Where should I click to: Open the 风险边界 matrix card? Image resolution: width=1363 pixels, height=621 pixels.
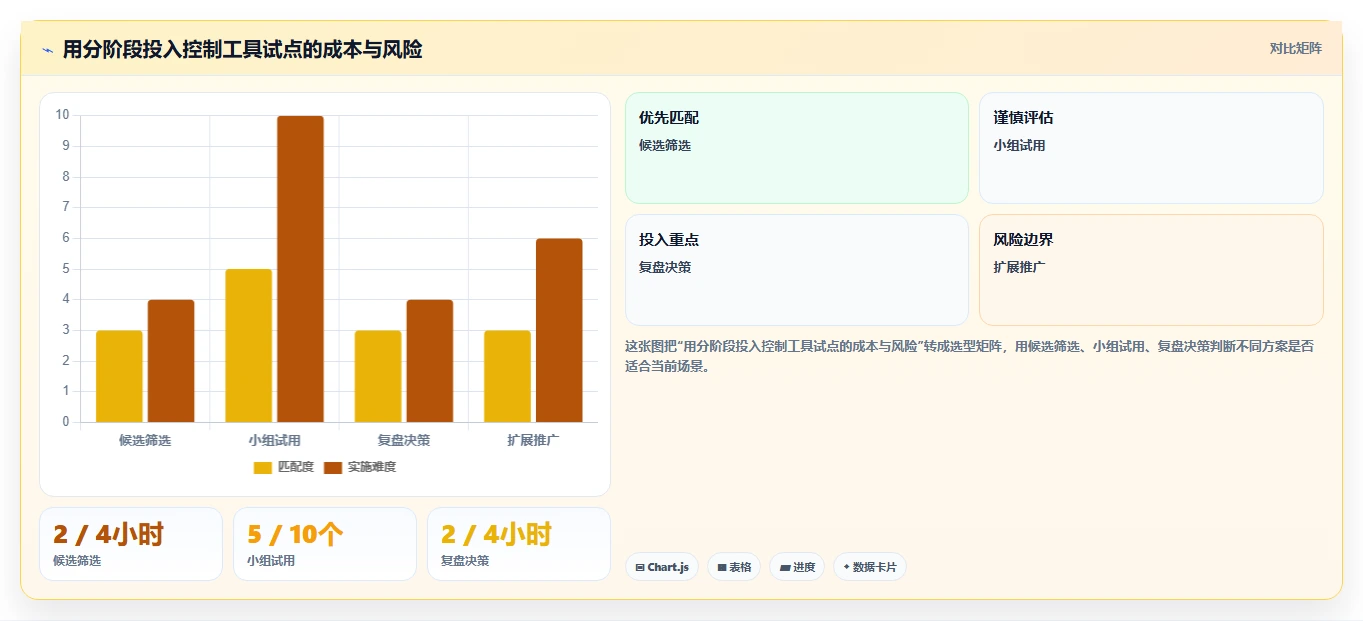coord(1151,270)
